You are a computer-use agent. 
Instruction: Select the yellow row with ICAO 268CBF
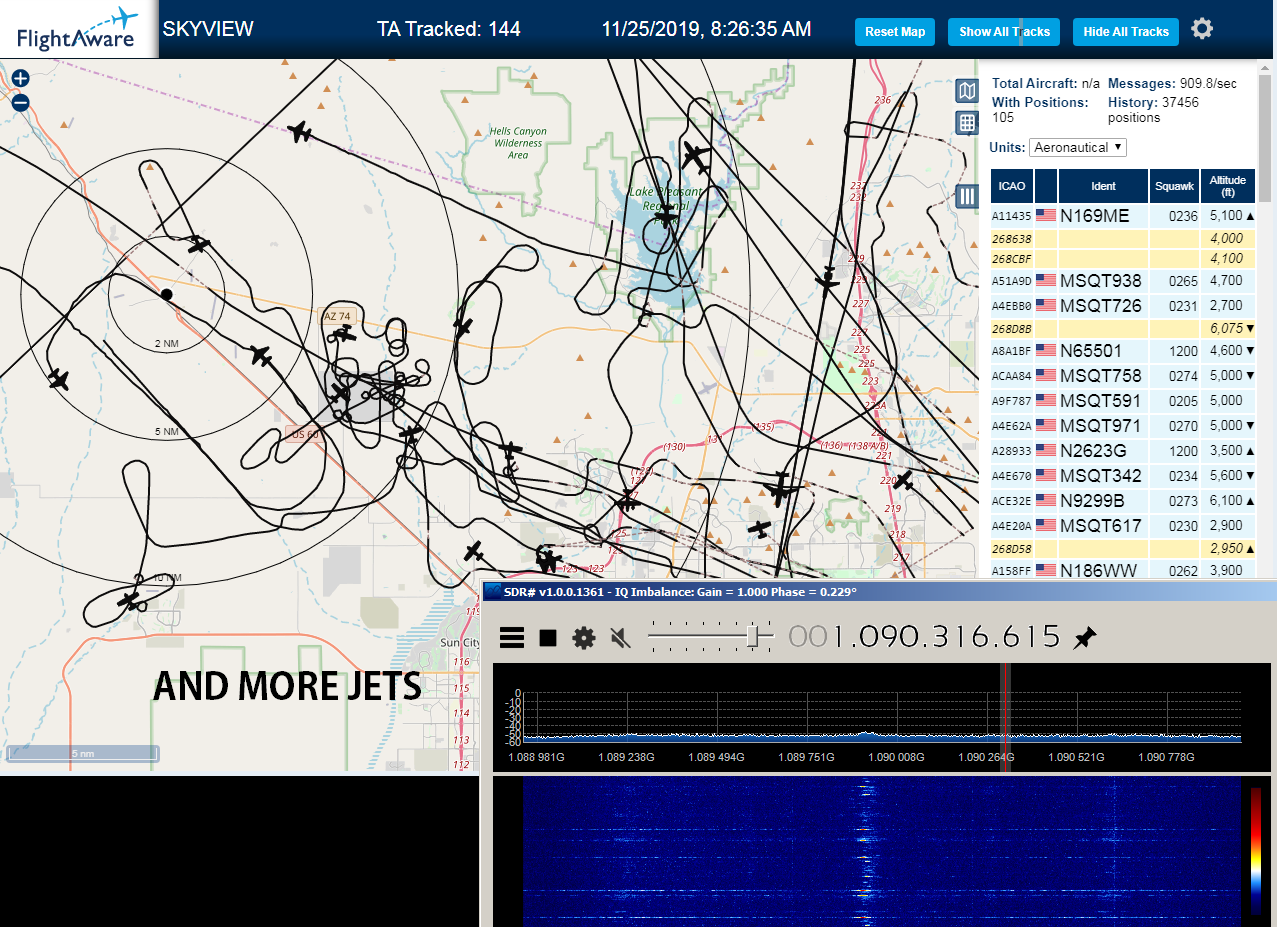click(x=1123, y=259)
